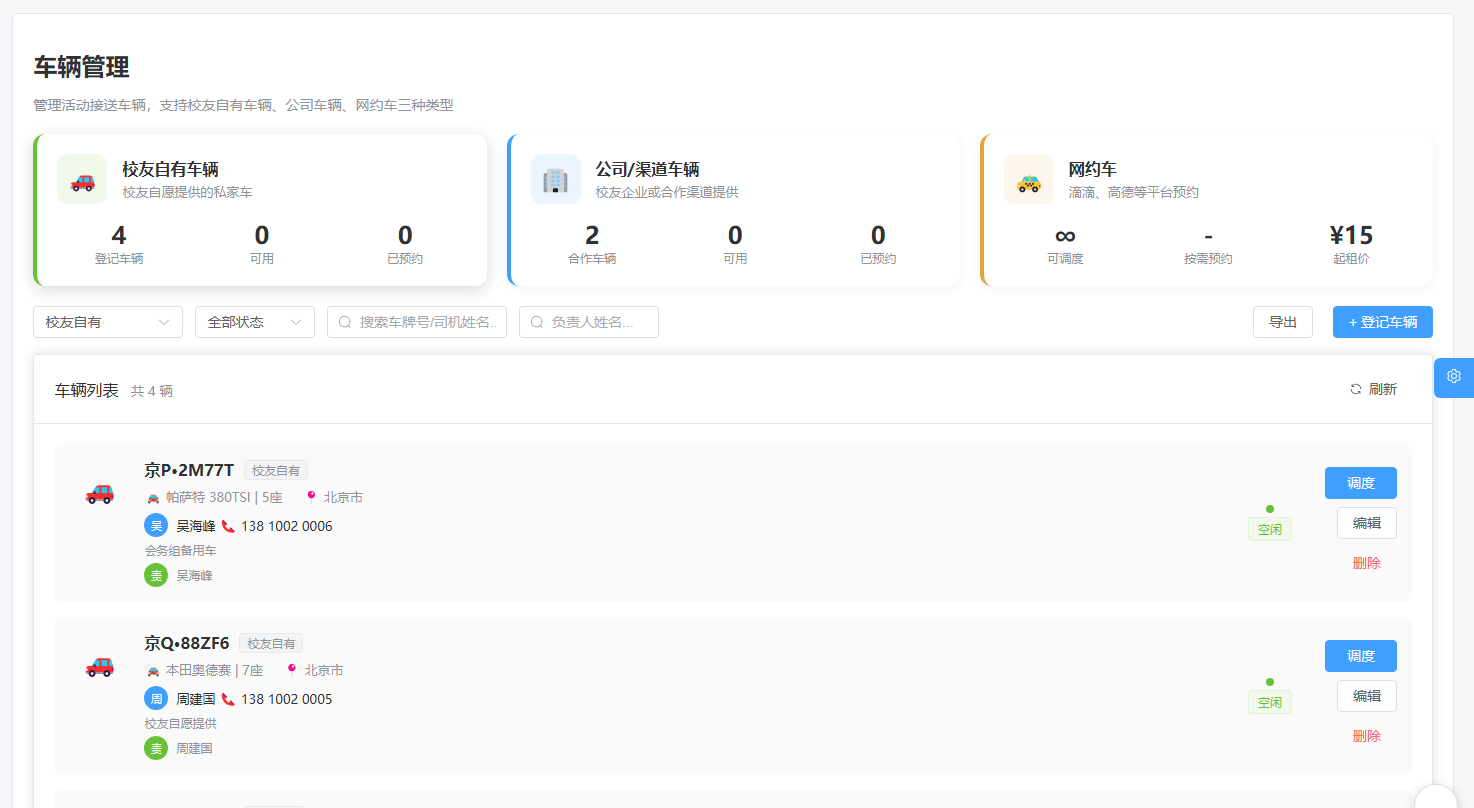1474x808 pixels.
Task: Click green 责 avatar beside 周建国
Action: click(156, 748)
